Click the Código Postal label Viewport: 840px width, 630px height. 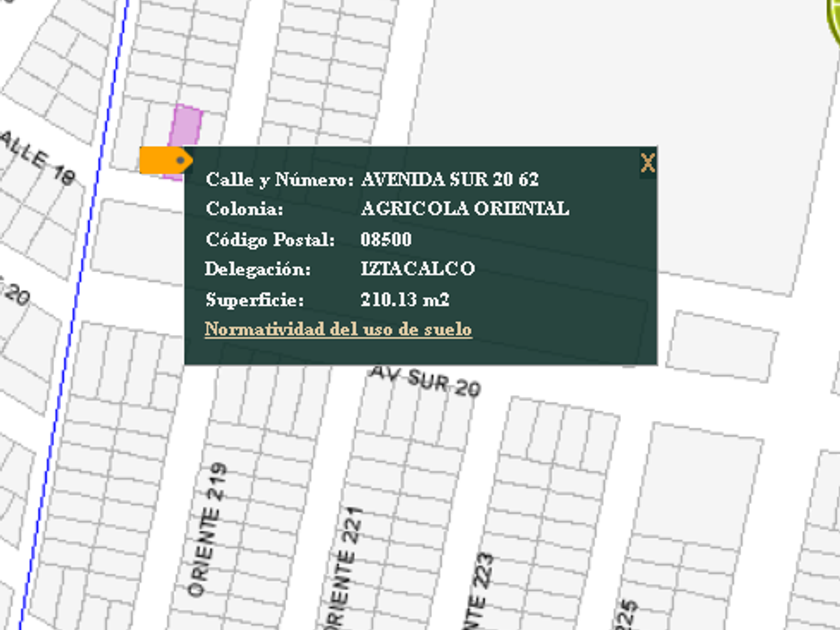pos(270,239)
